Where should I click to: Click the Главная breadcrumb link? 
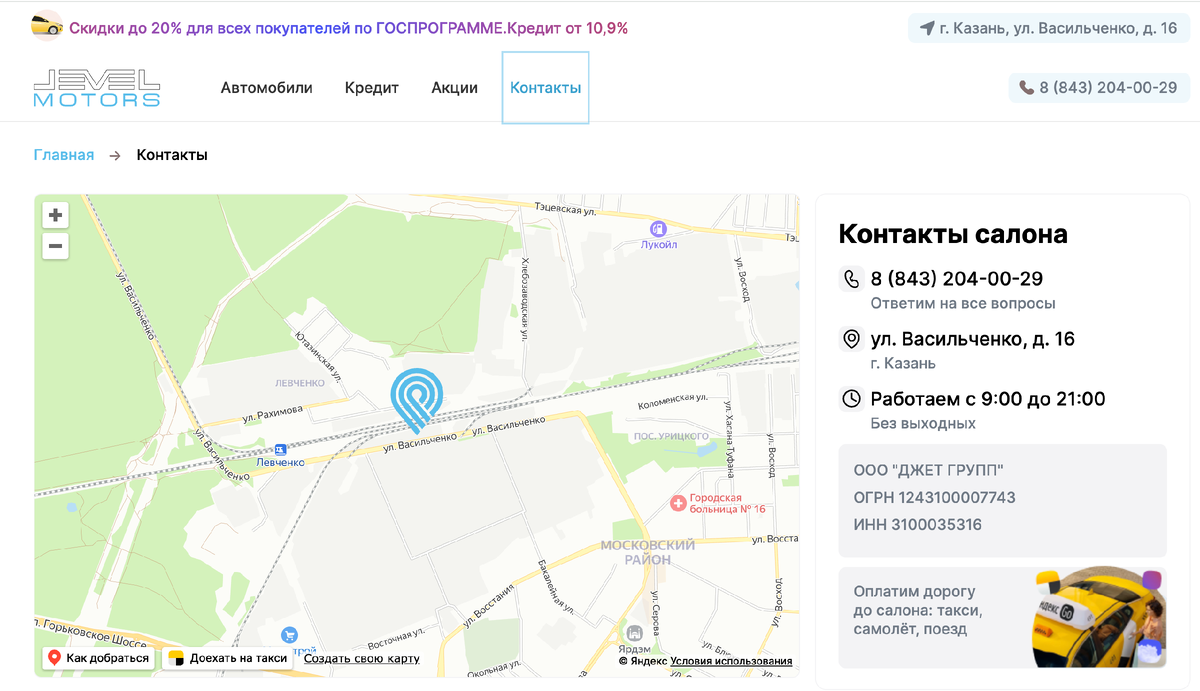(63, 155)
